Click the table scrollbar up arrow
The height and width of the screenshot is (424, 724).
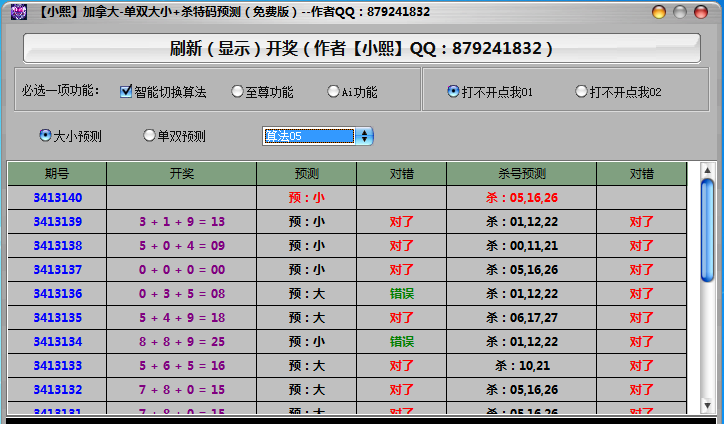pyautogui.click(x=707, y=170)
